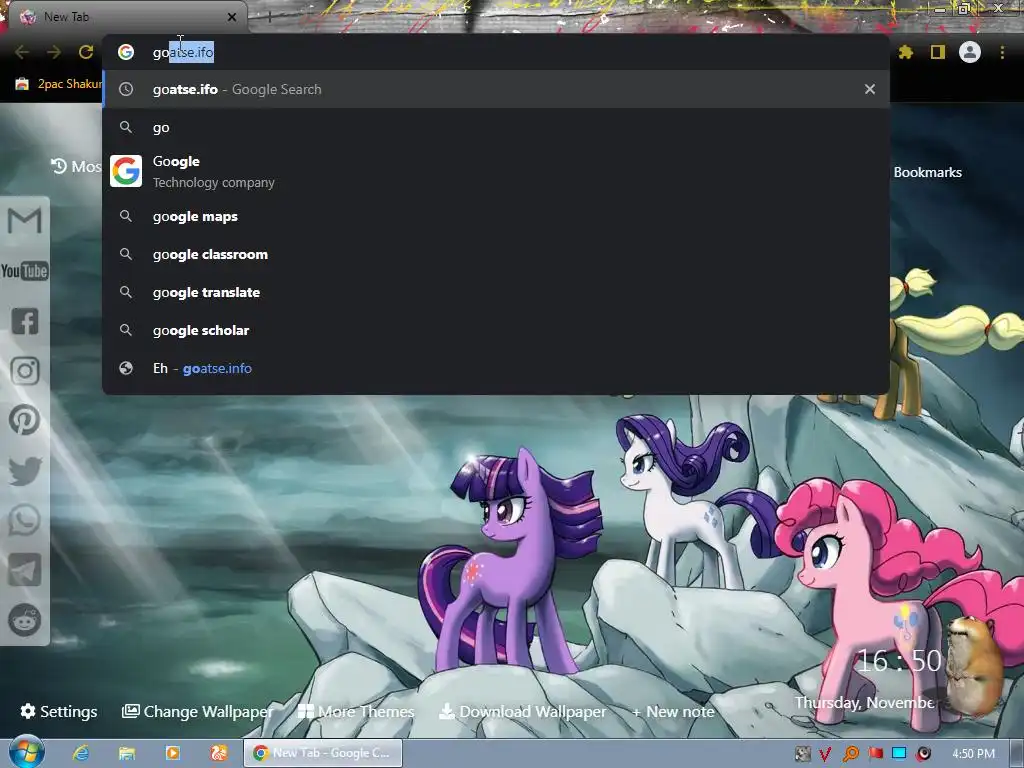The height and width of the screenshot is (768, 1024).
Task: Open the extensions puzzle icon
Action: click(x=905, y=52)
